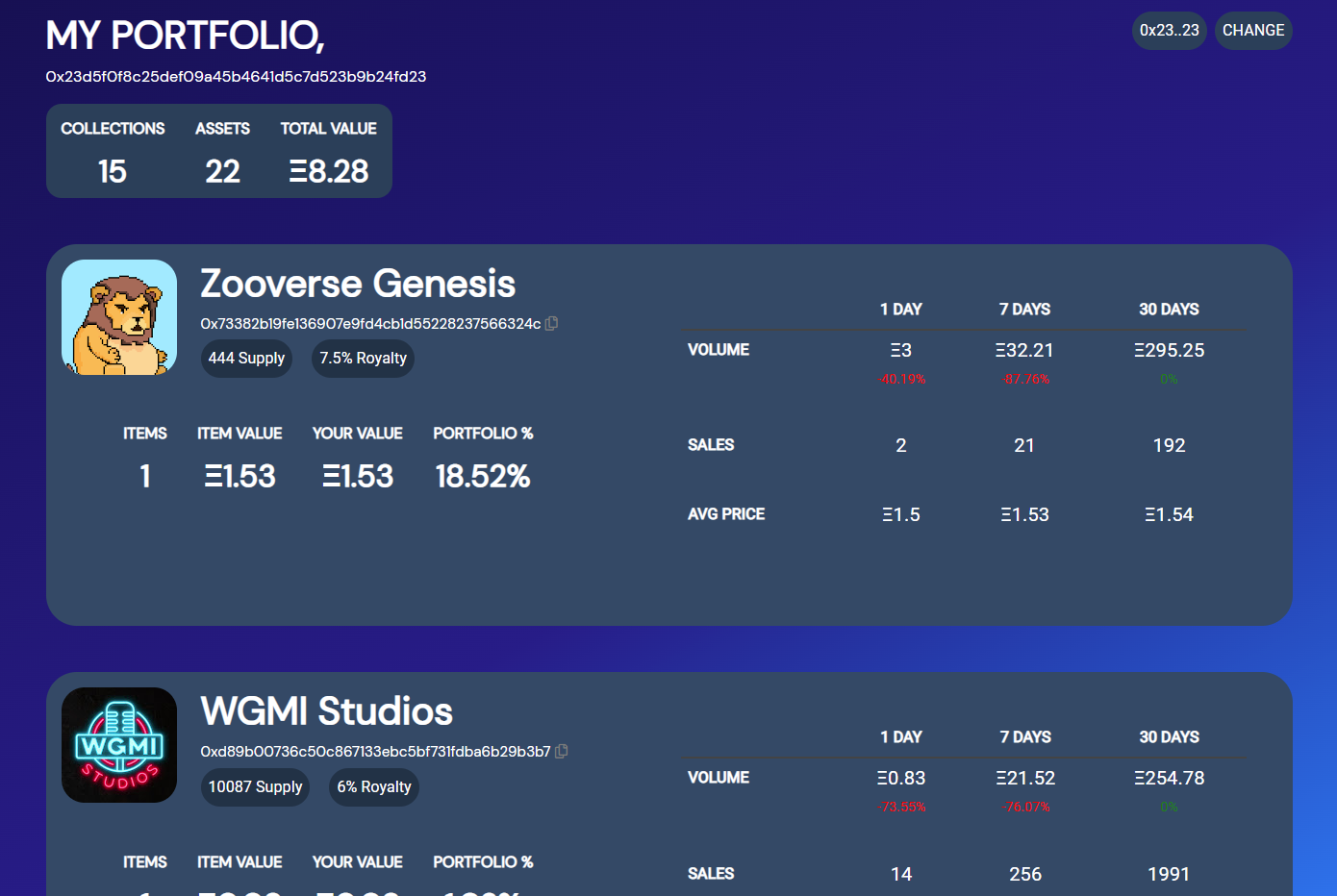Click the 18.52% portfolio share
Screen dimensions: 1337x896
483,476
